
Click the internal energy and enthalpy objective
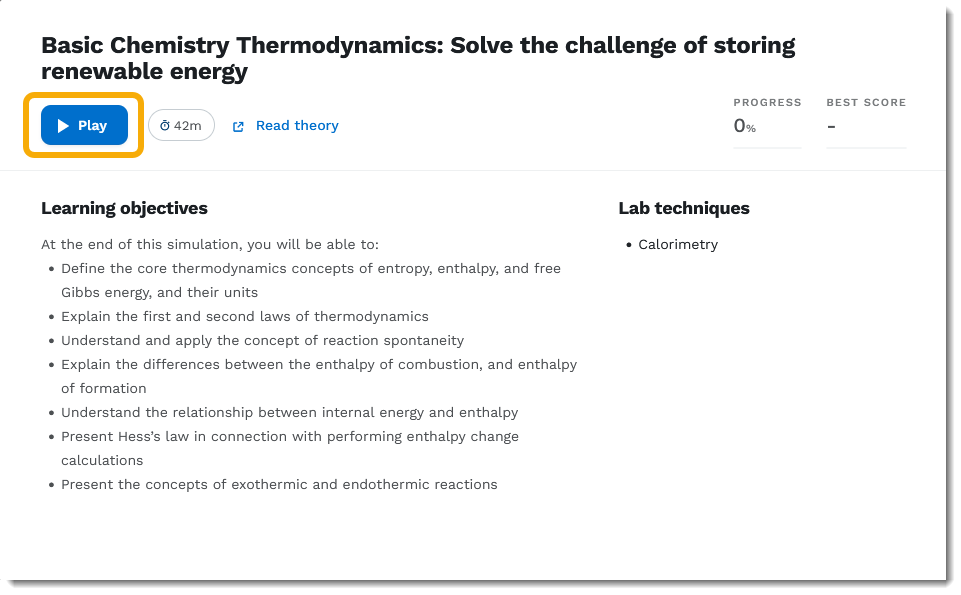click(x=289, y=412)
